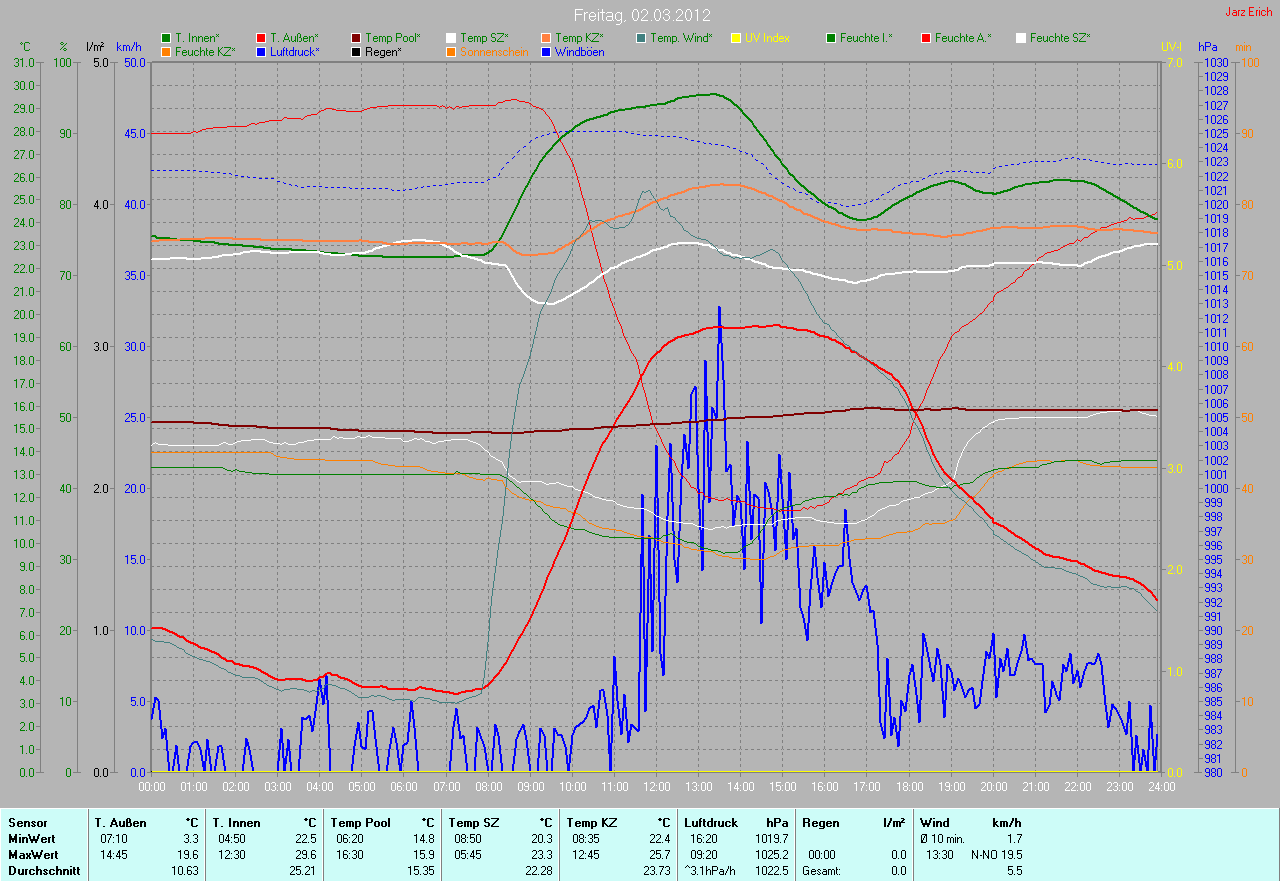The image size is (1280, 881).
Task: Click the "Jarz Erich" author text
Action: click(x=1248, y=12)
